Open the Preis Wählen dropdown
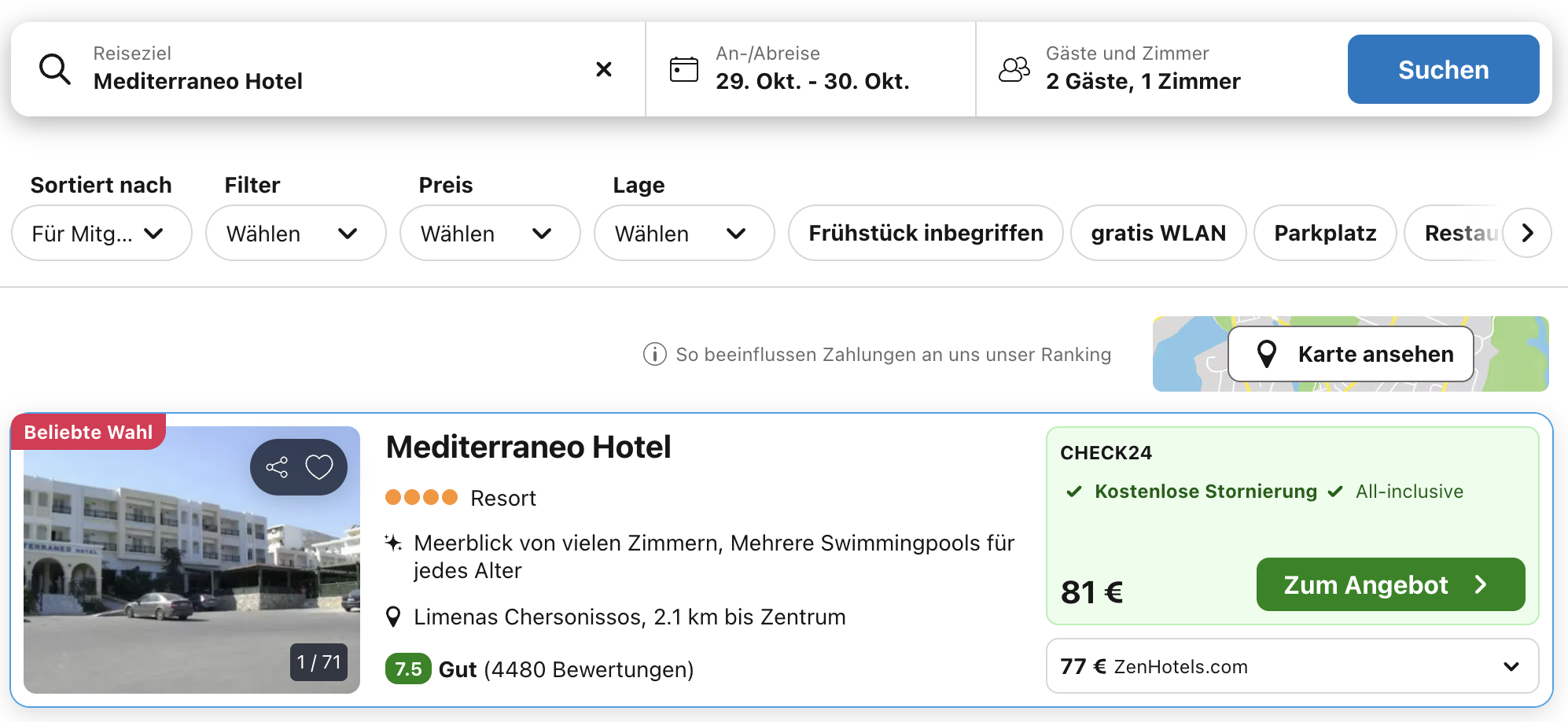This screenshot has height=722, width=1568. (x=489, y=234)
